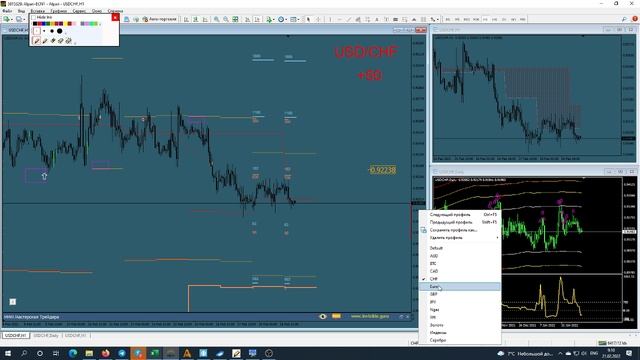The width and height of the screenshot is (640, 360).
Task: Zoom in the chart using magnifier plus
Action: [x=217, y=19]
